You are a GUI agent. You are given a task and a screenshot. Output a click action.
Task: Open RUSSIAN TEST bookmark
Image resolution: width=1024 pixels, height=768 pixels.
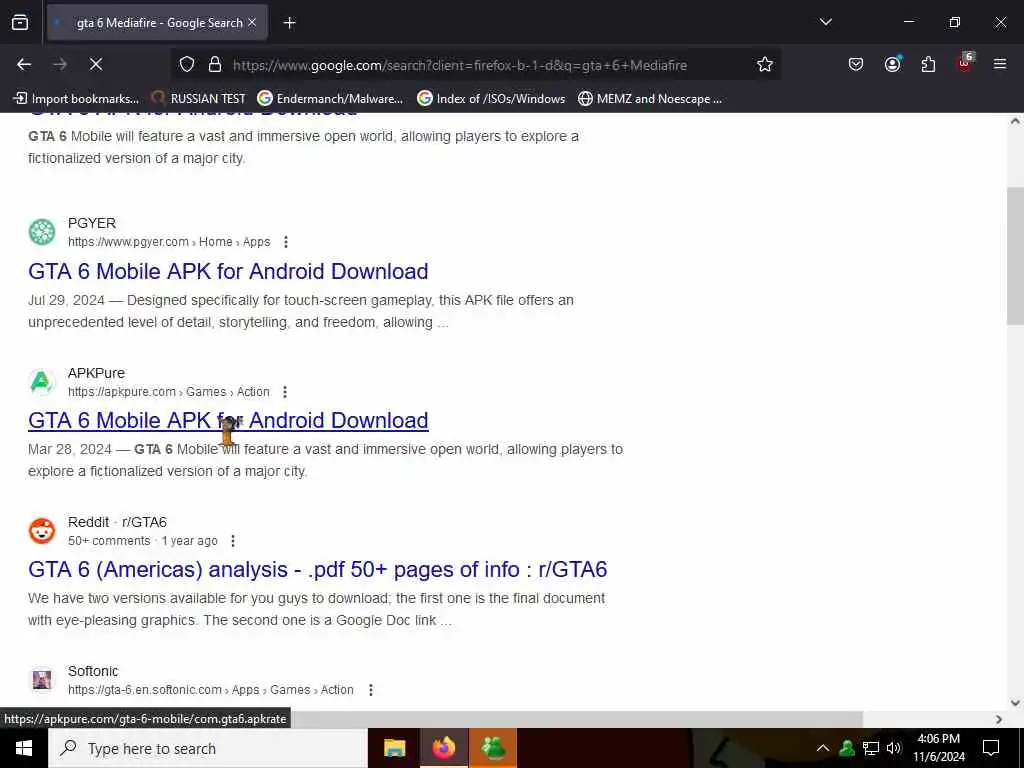tap(199, 99)
